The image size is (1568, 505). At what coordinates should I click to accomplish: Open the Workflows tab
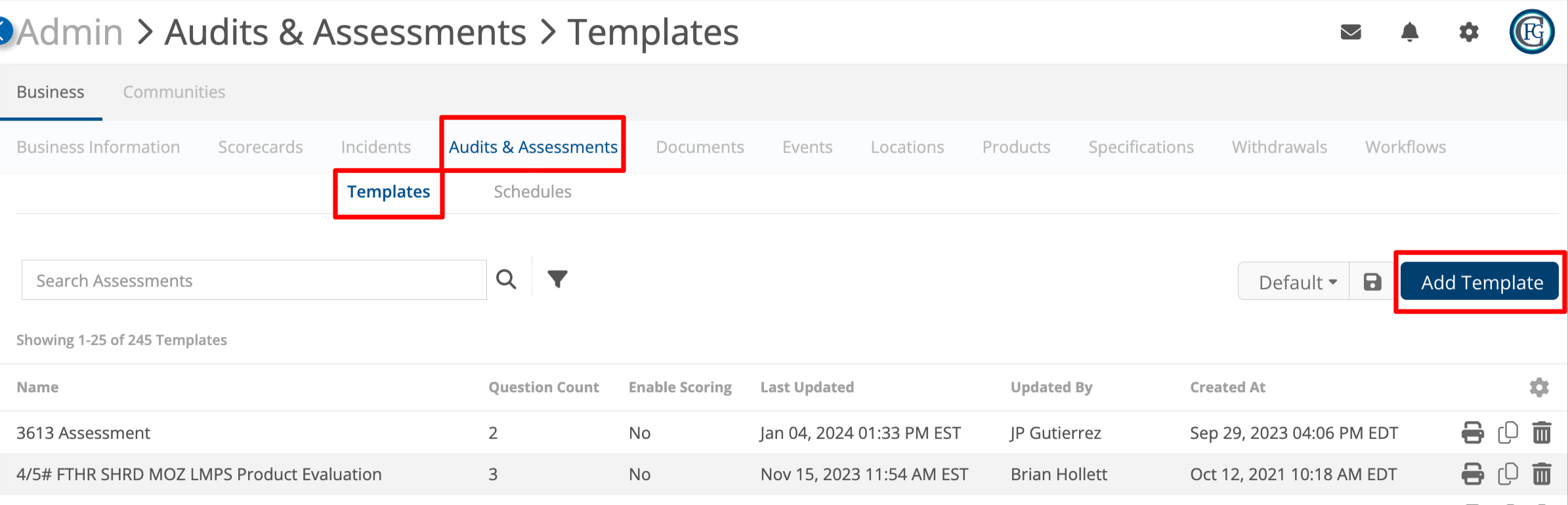pos(1405,147)
